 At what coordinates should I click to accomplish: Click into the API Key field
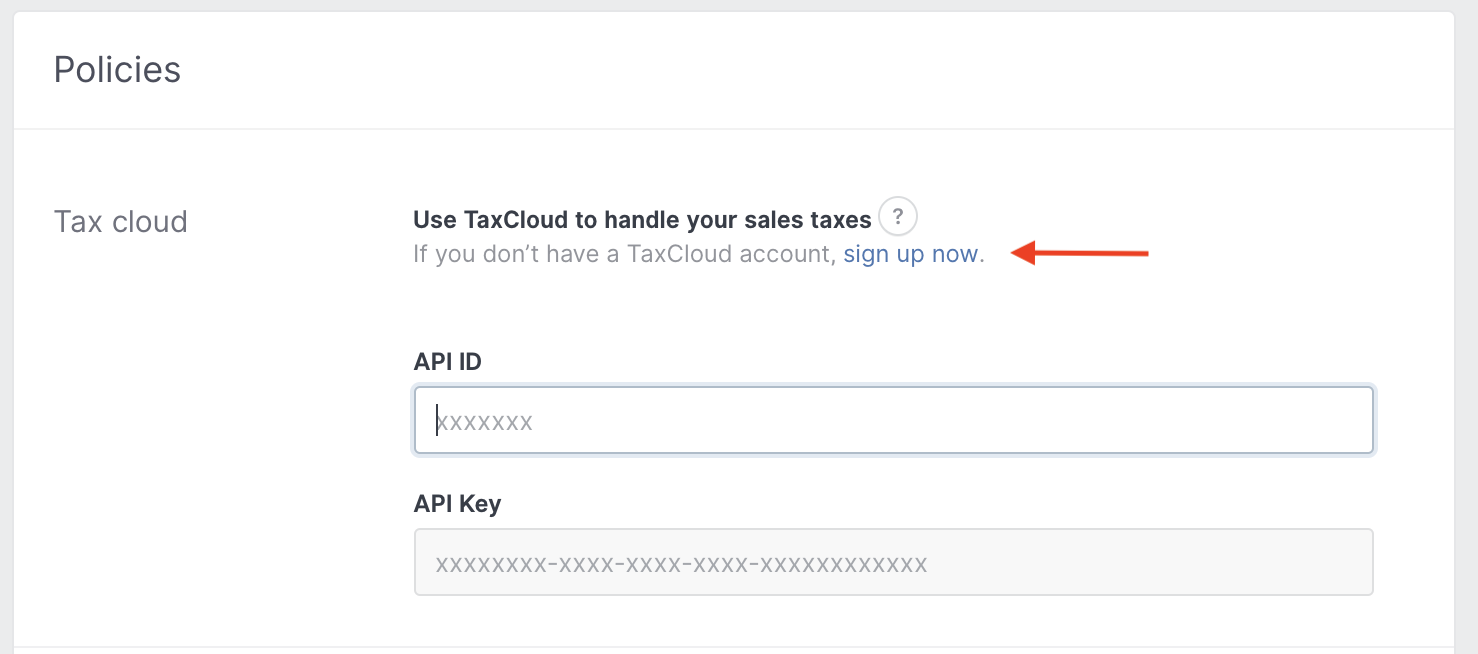pos(893,563)
